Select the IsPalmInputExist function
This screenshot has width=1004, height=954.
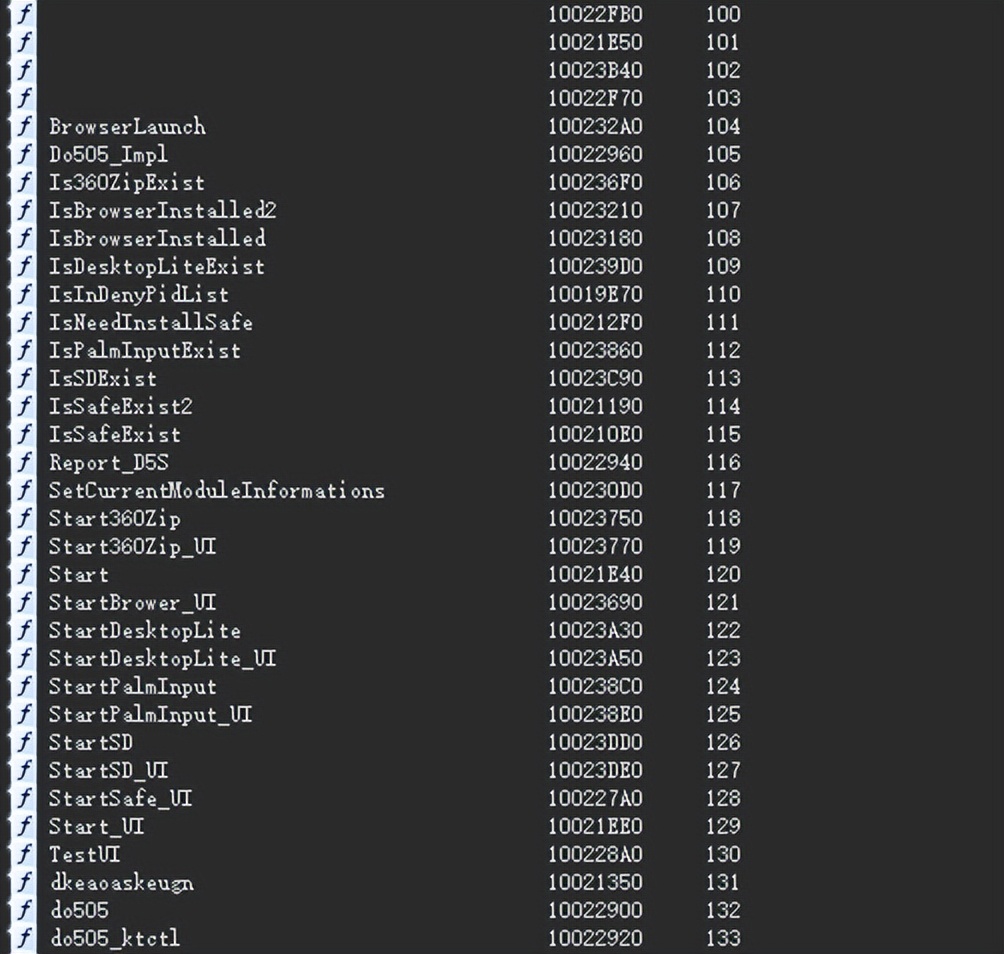click(x=145, y=350)
